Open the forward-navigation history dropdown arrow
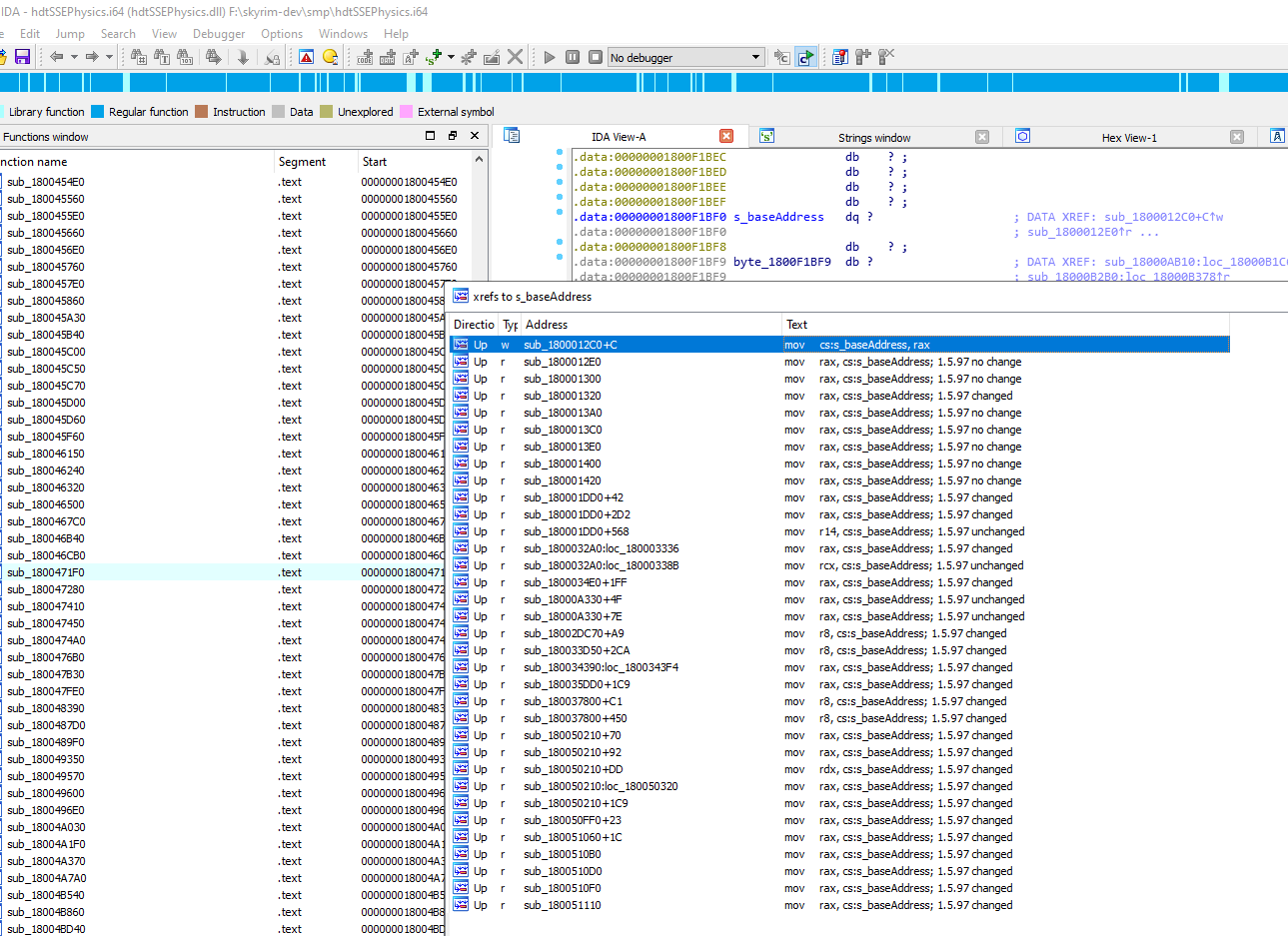Image resolution: width=1288 pixels, height=936 pixels. pyautogui.click(x=110, y=57)
